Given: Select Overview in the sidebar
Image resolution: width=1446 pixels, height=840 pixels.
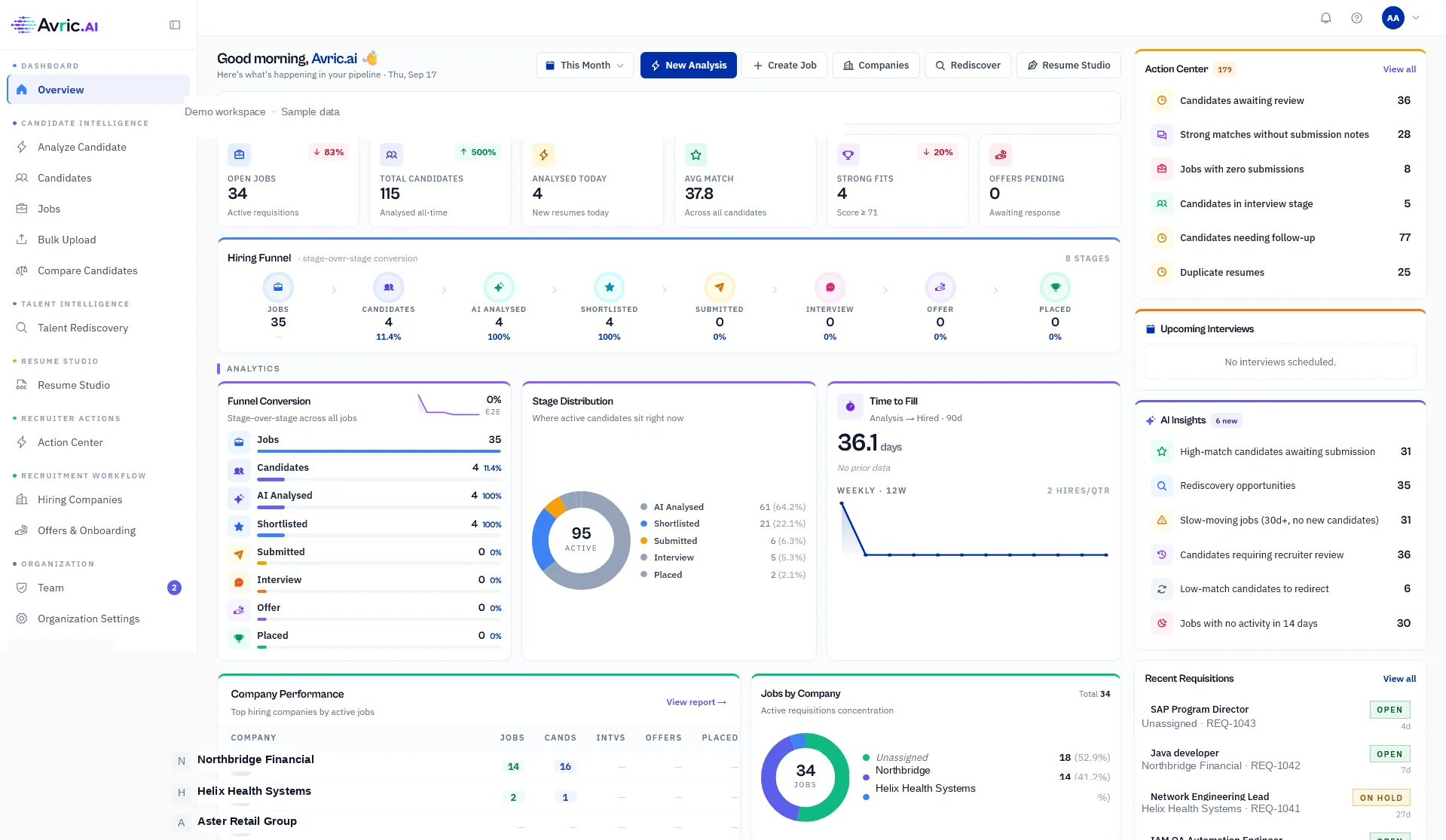Looking at the screenshot, I should pos(98,90).
